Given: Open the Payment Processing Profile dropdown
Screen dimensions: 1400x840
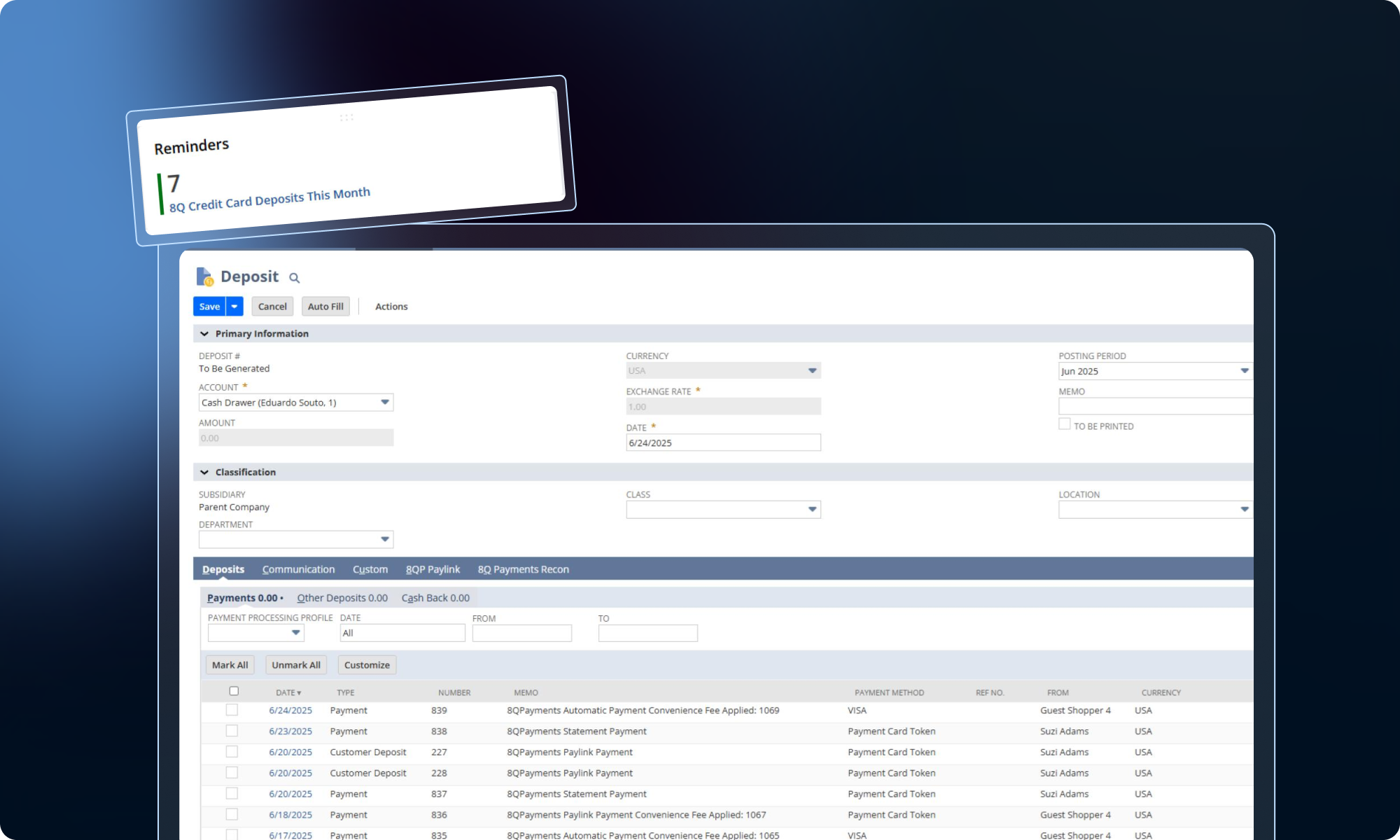Looking at the screenshot, I should point(295,633).
